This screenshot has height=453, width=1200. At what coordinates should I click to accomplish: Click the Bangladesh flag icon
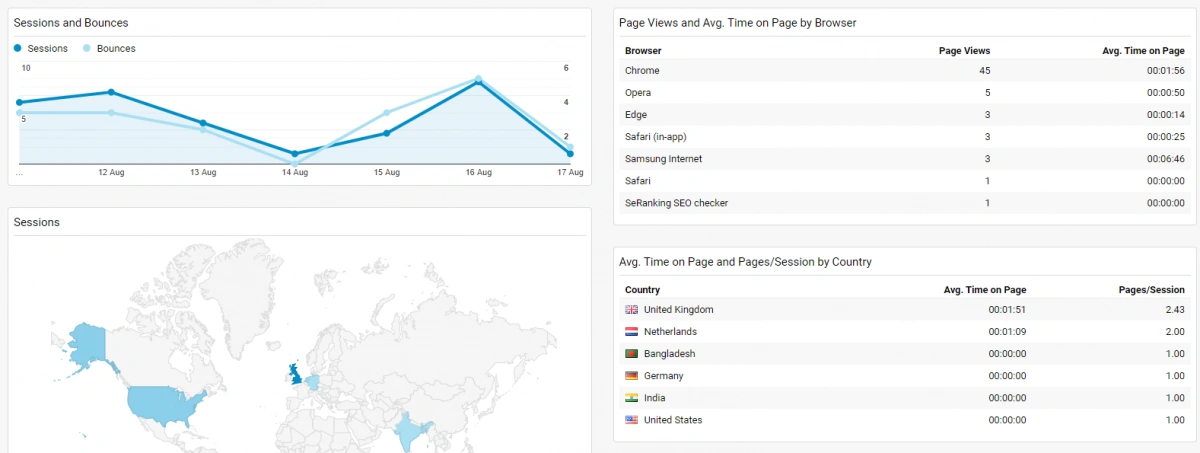[631, 354]
